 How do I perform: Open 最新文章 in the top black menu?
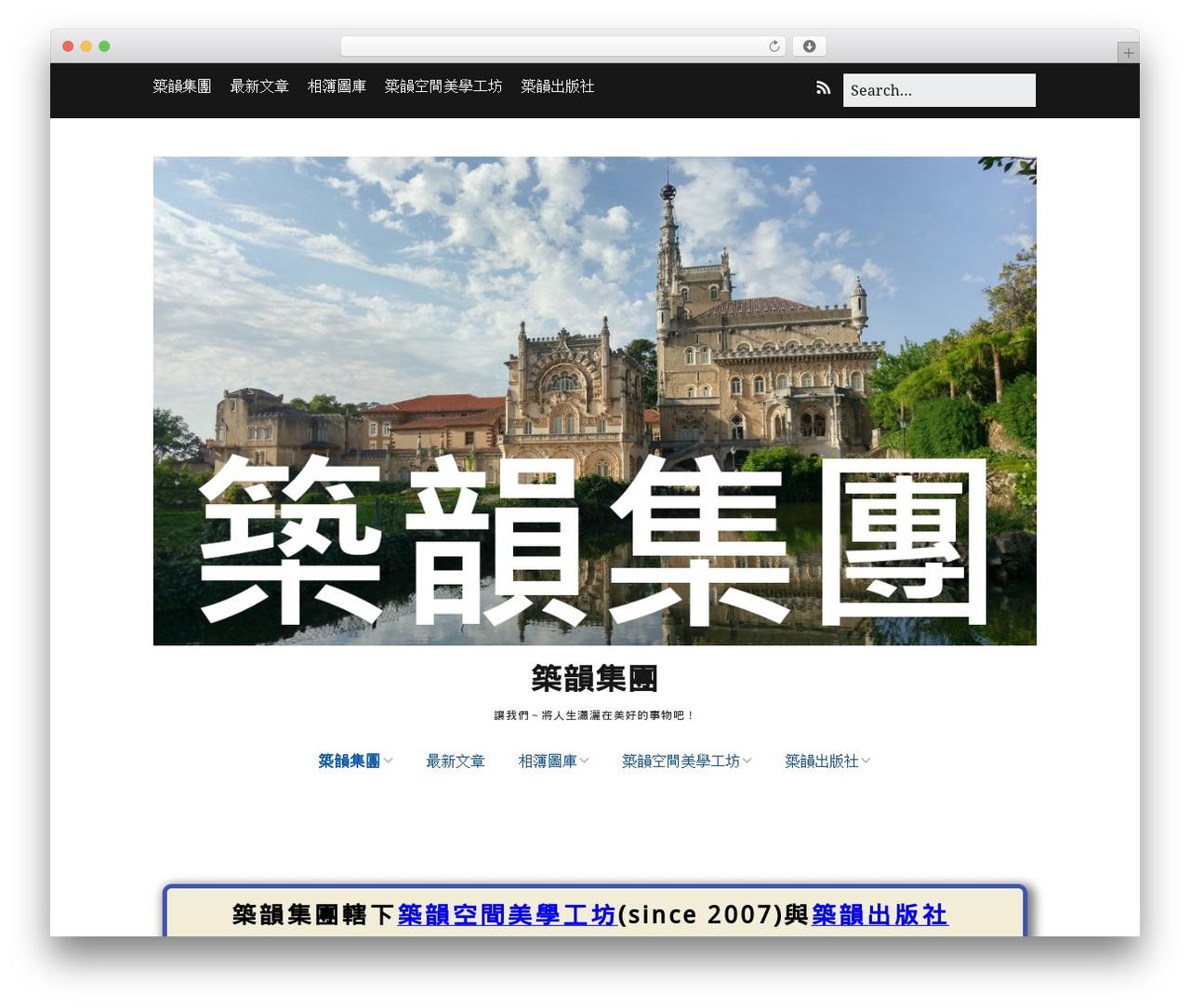[259, 86]
